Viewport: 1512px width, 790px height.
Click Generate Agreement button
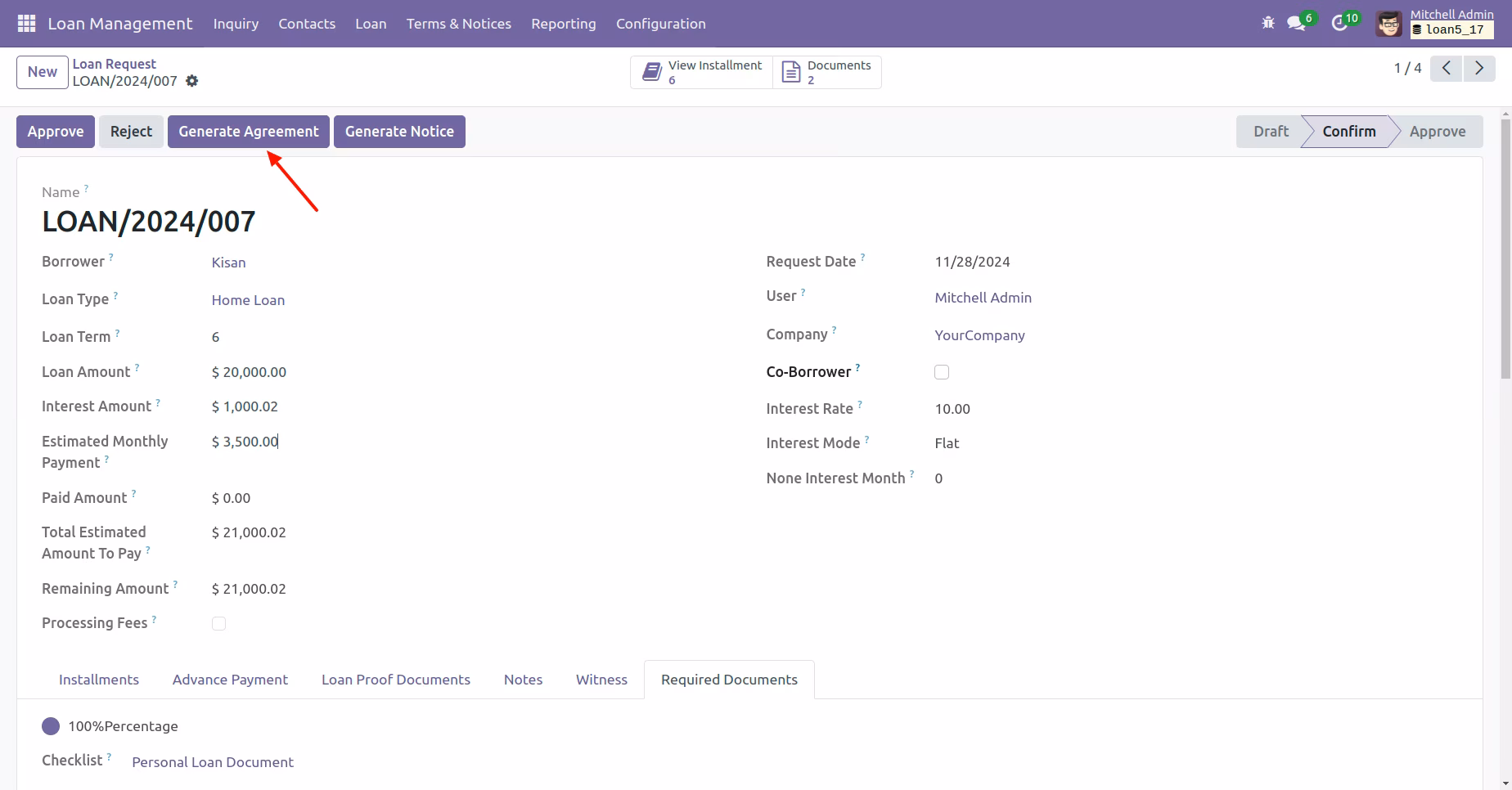249,132
